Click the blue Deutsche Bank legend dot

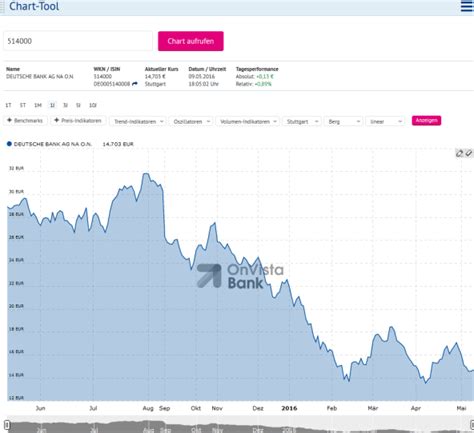(x=9, y=144)
